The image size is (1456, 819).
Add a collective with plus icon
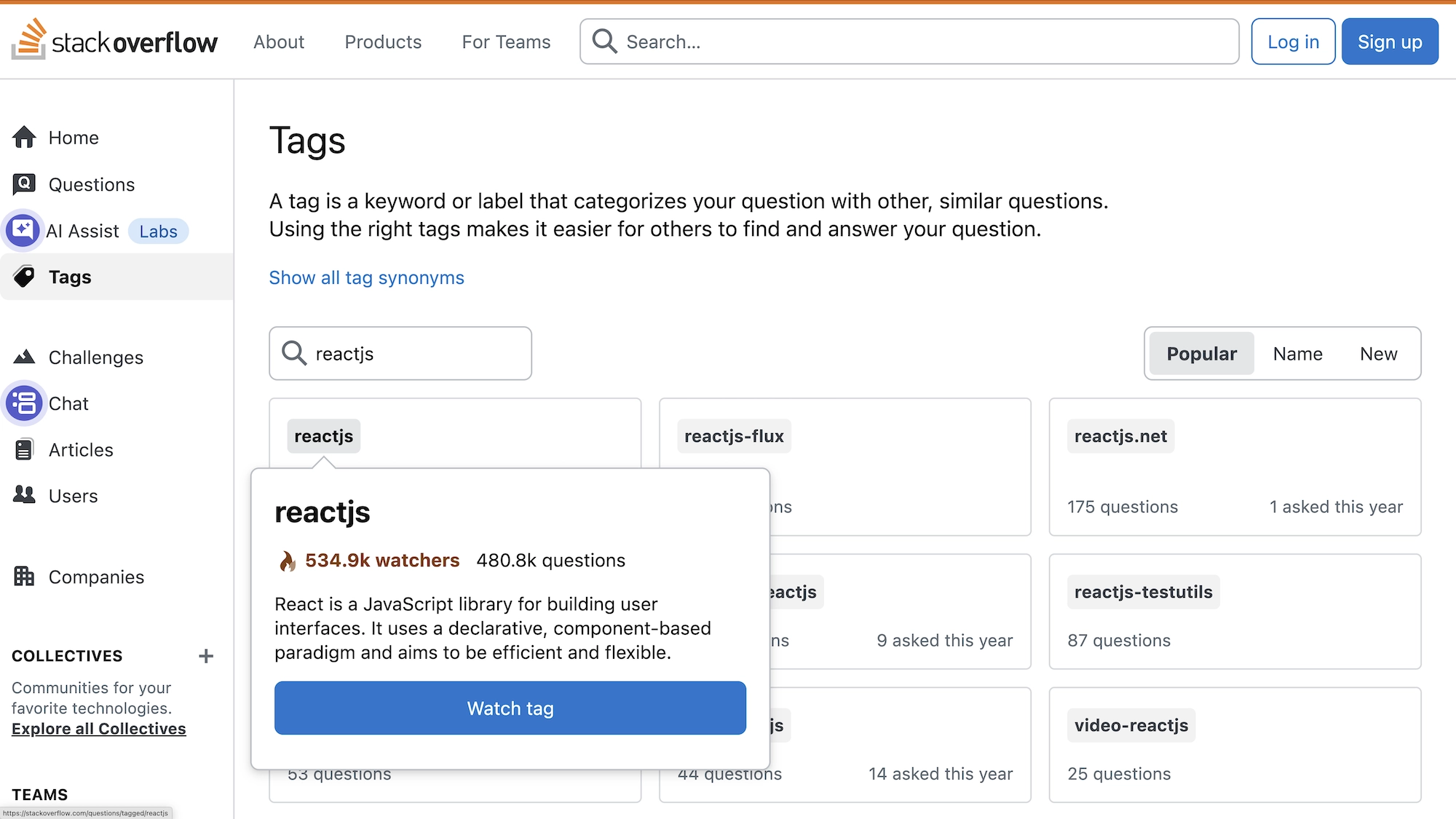click(x=206, y=656)
